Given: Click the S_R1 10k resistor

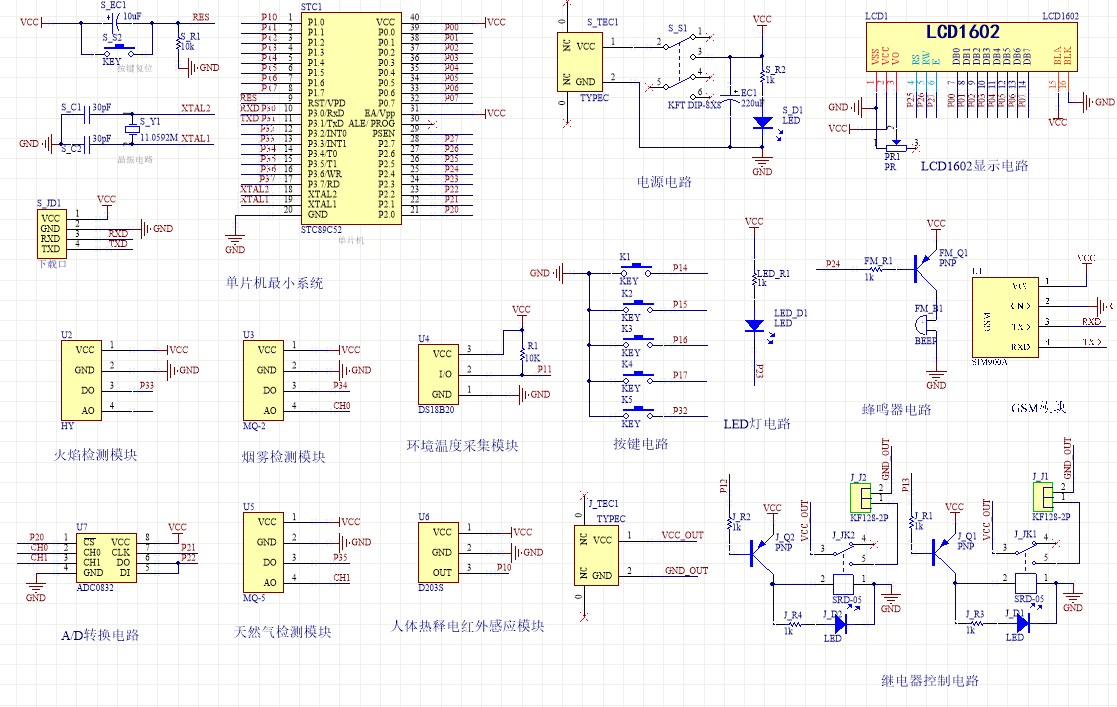Looking at the screenshot, I should point(178,44).
